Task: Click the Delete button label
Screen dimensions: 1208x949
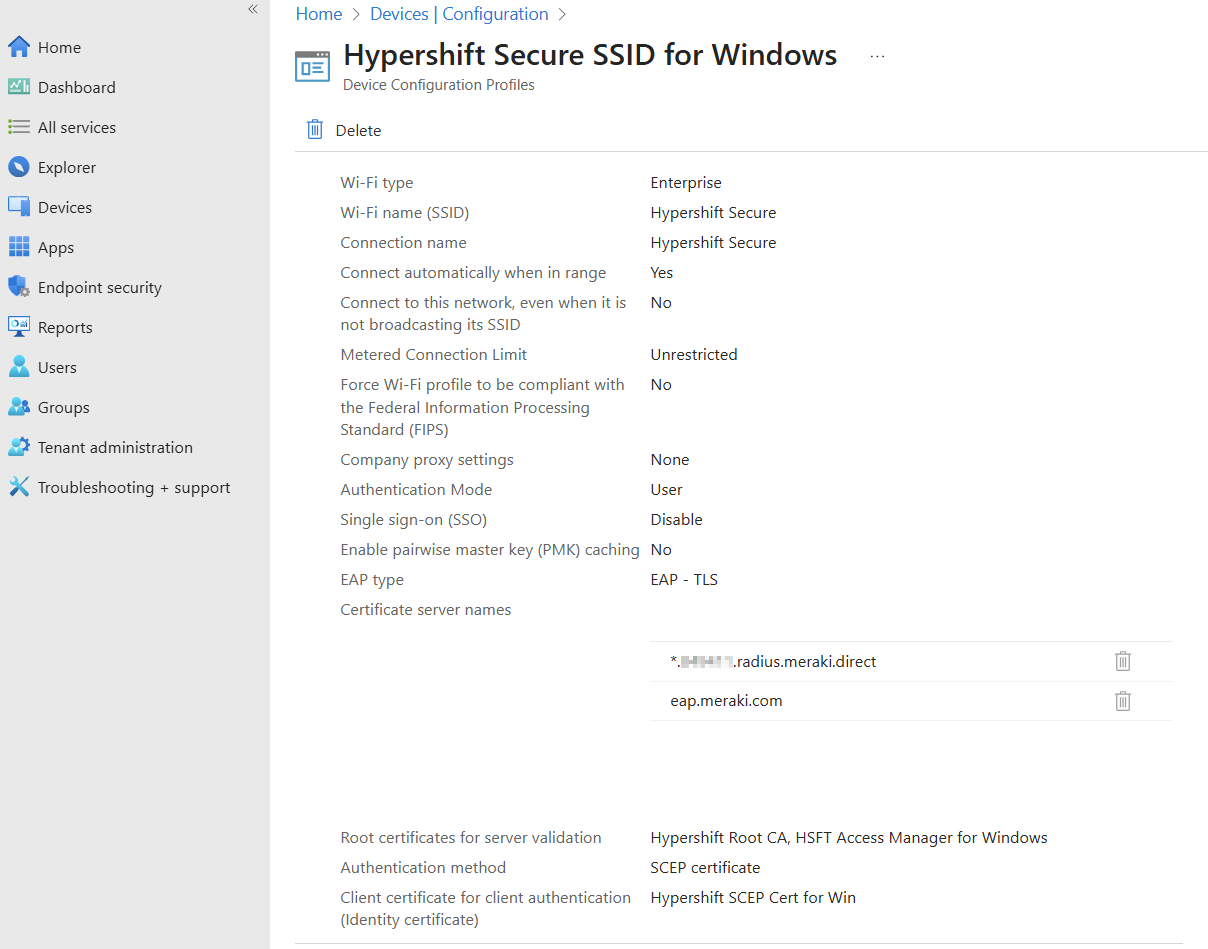Action: 358,130
